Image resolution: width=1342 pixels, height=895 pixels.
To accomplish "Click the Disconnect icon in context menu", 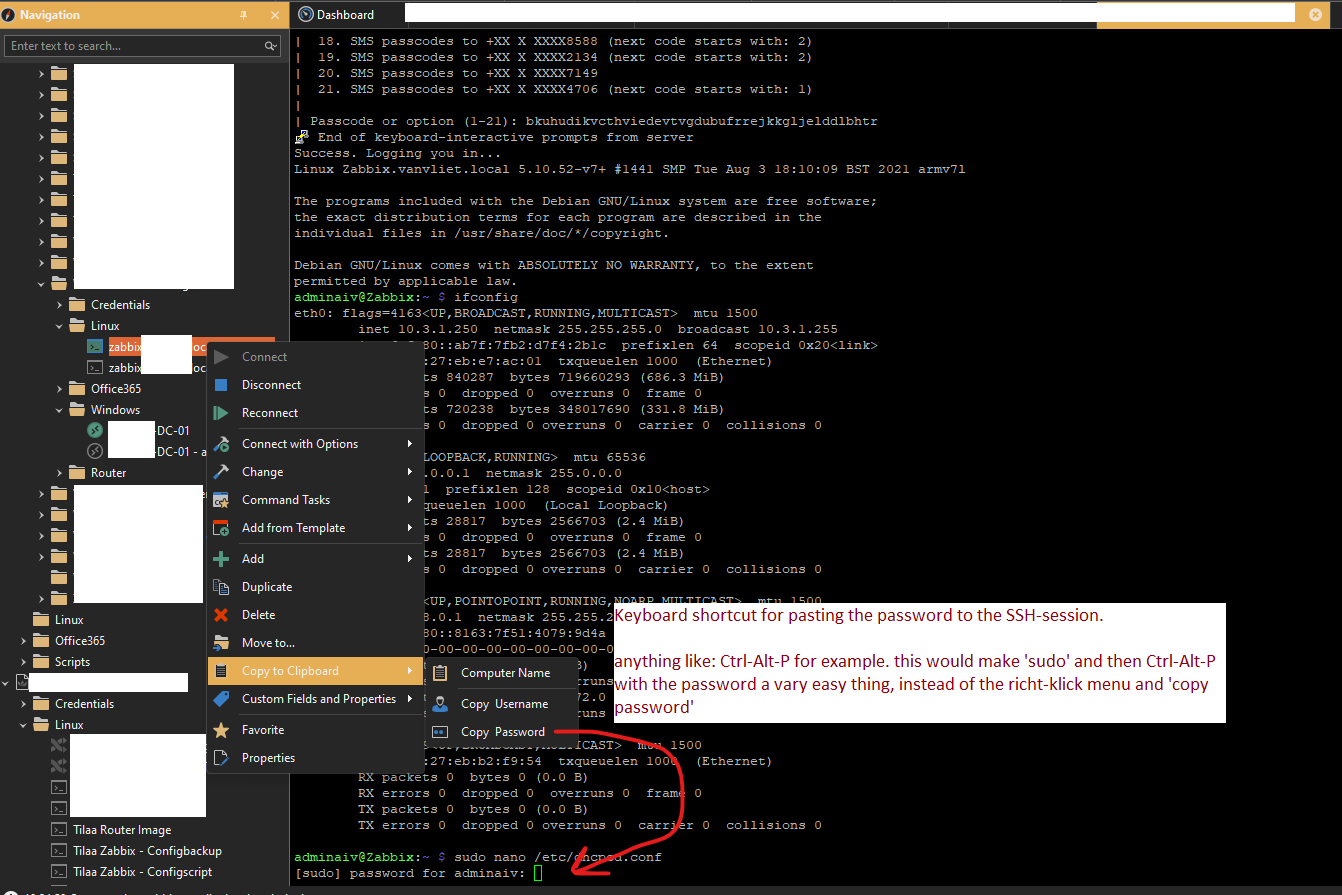I will (x=222, y=385).
